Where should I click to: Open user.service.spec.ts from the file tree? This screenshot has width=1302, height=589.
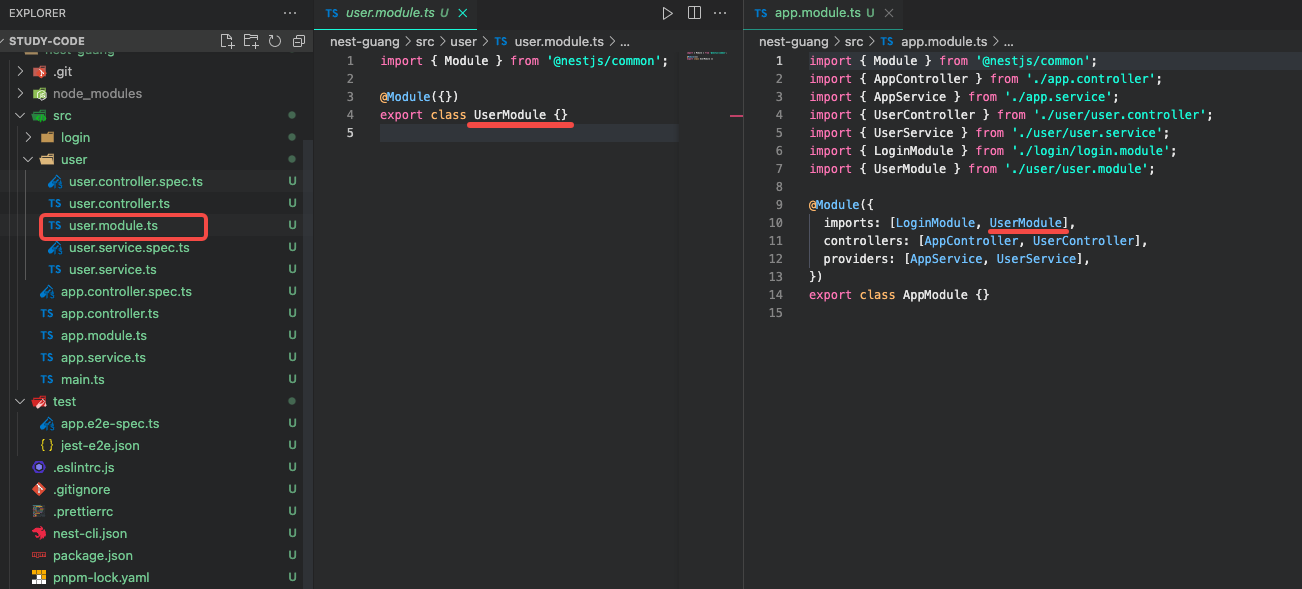point(156,248)
